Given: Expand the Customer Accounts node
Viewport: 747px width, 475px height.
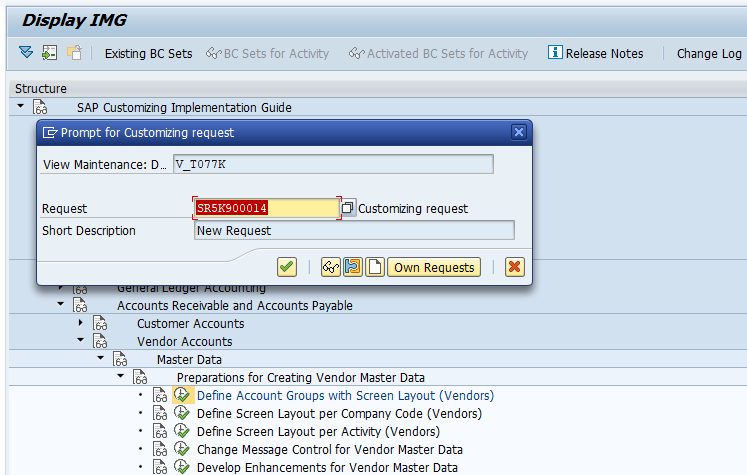Looking at the screenshot, I should click(81, 323).
